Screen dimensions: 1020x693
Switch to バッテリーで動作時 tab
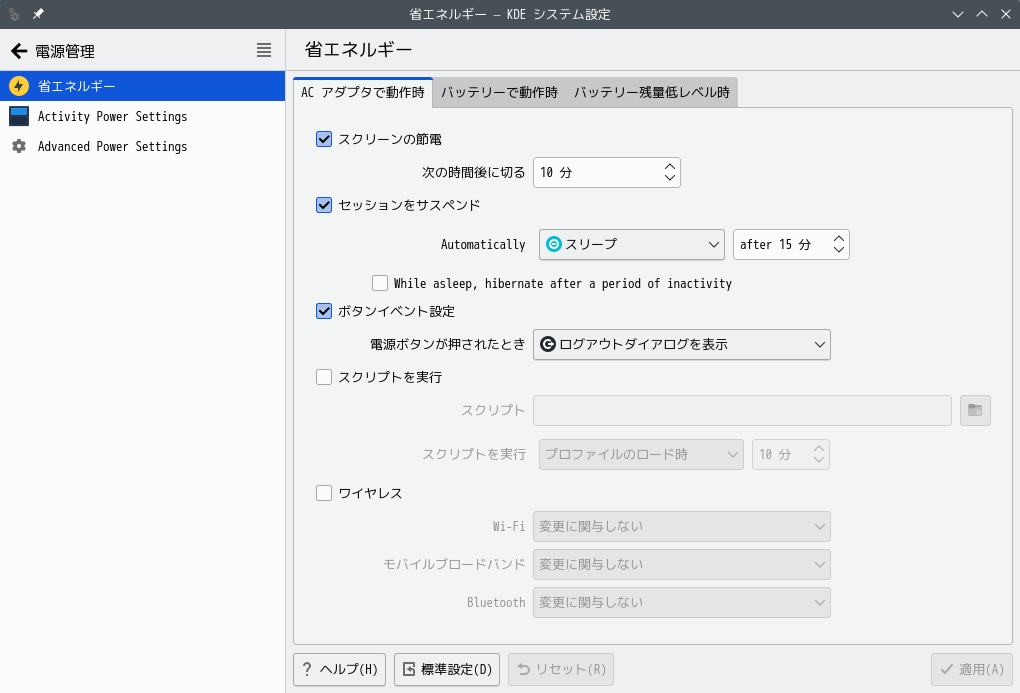499,92
